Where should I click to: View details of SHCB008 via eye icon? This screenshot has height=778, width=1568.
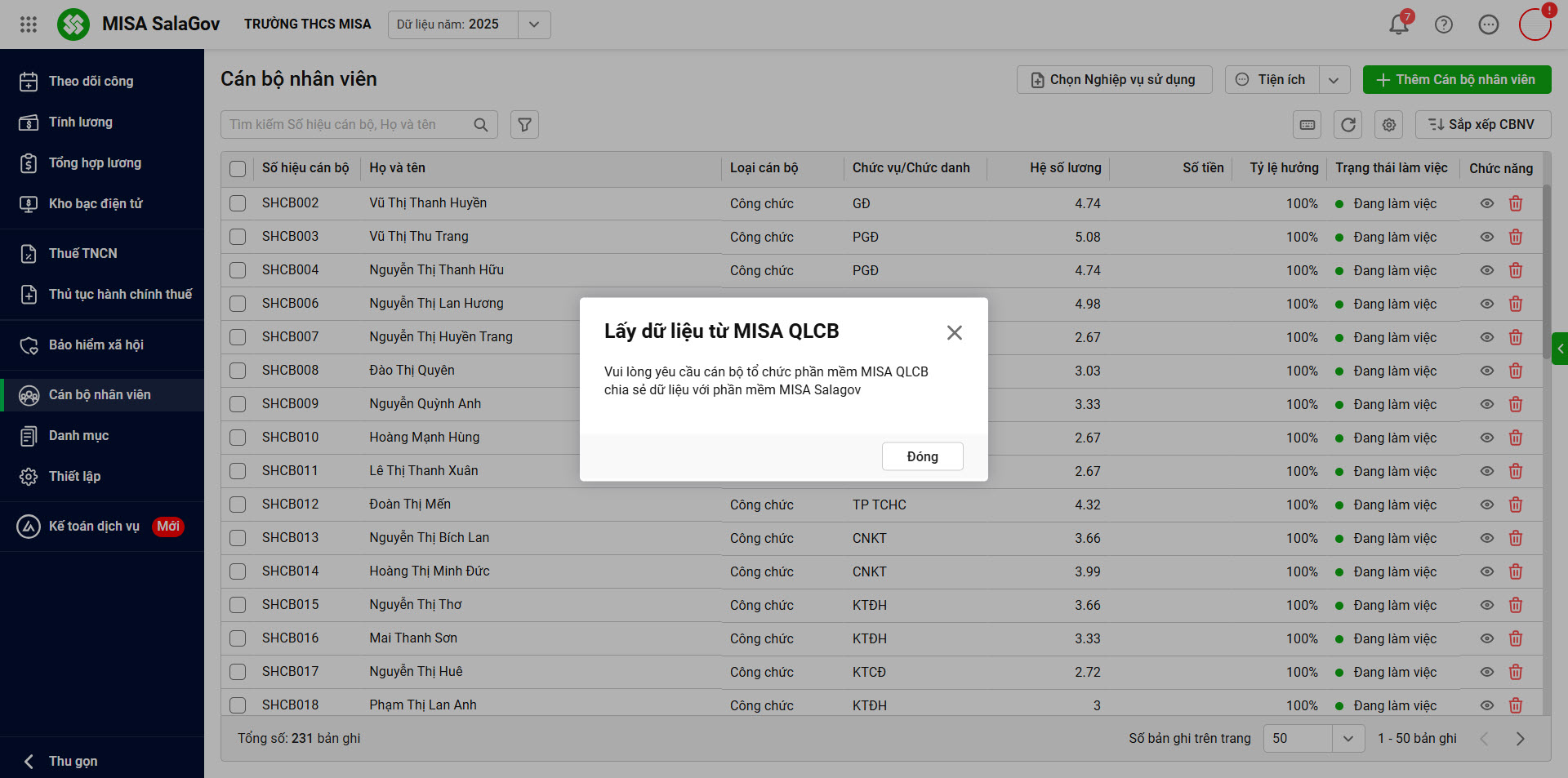(x=1487, y=371)
